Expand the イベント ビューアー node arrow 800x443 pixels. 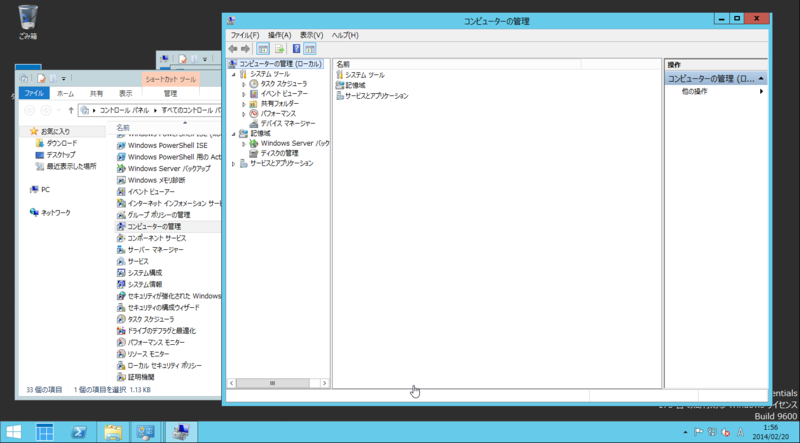pyautogui.click(x=244, y=94)
